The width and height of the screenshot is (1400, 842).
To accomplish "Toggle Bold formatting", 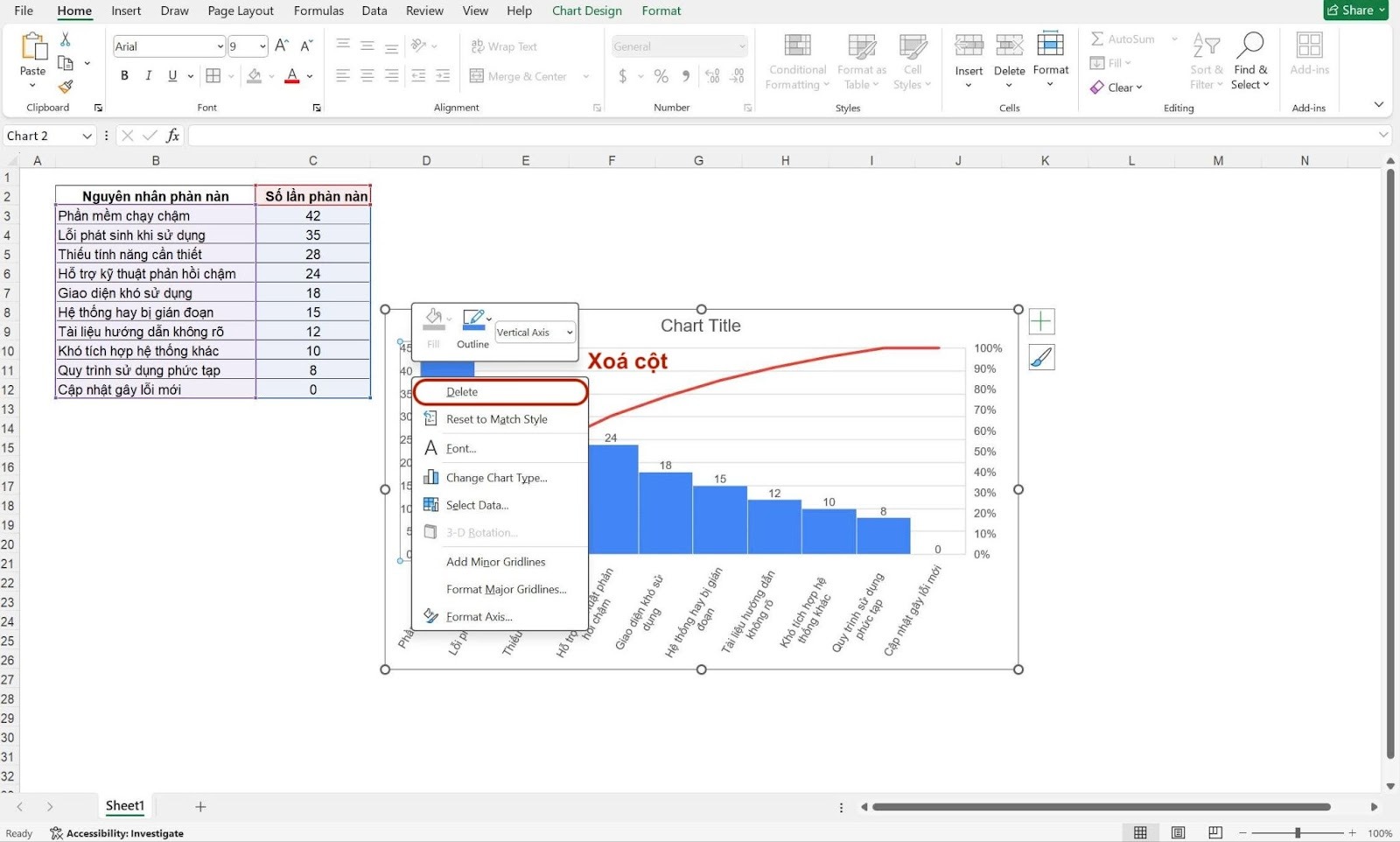I will click(124, 76).
